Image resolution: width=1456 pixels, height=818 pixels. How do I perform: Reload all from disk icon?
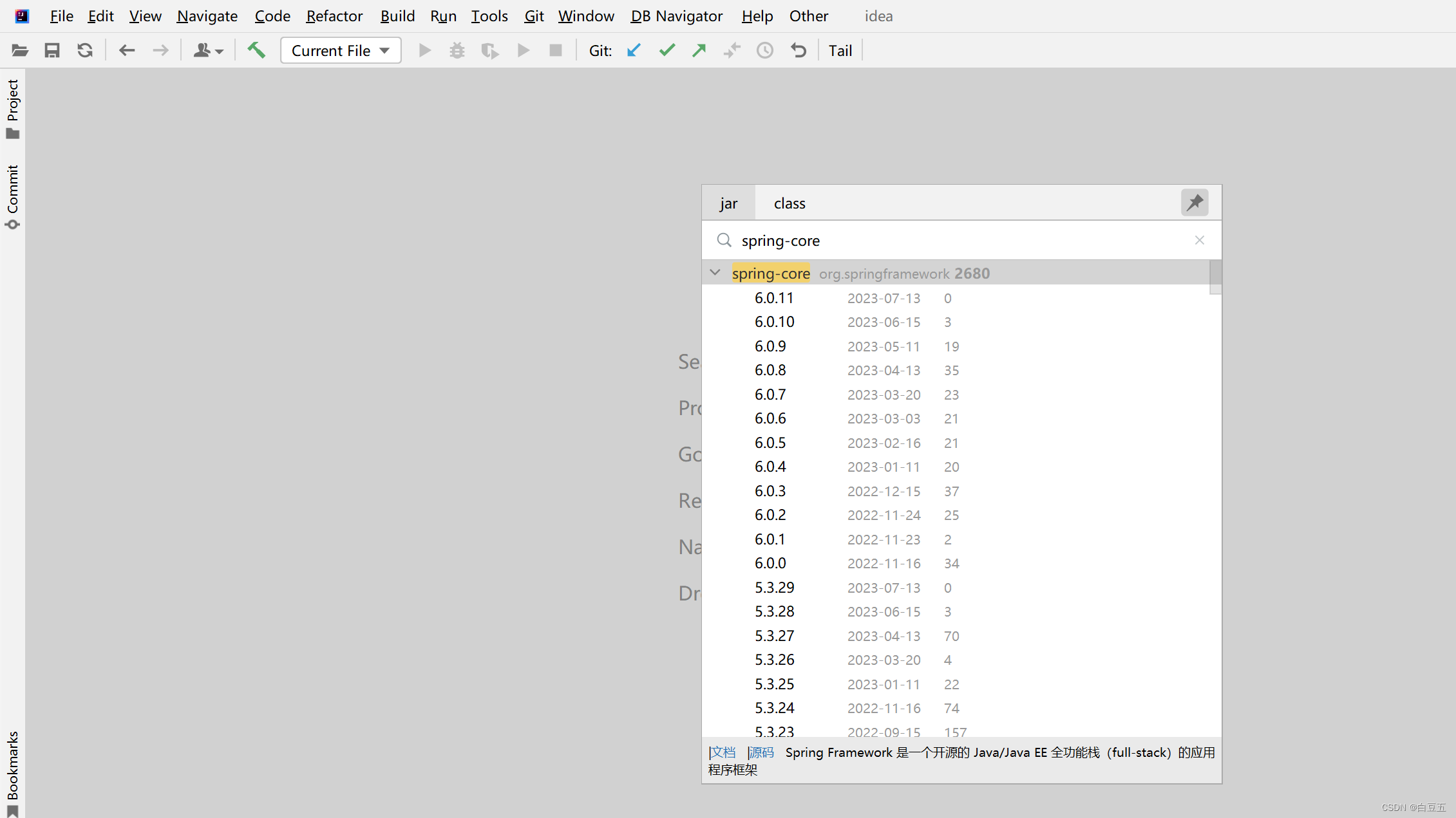click(x=85, y=50)
